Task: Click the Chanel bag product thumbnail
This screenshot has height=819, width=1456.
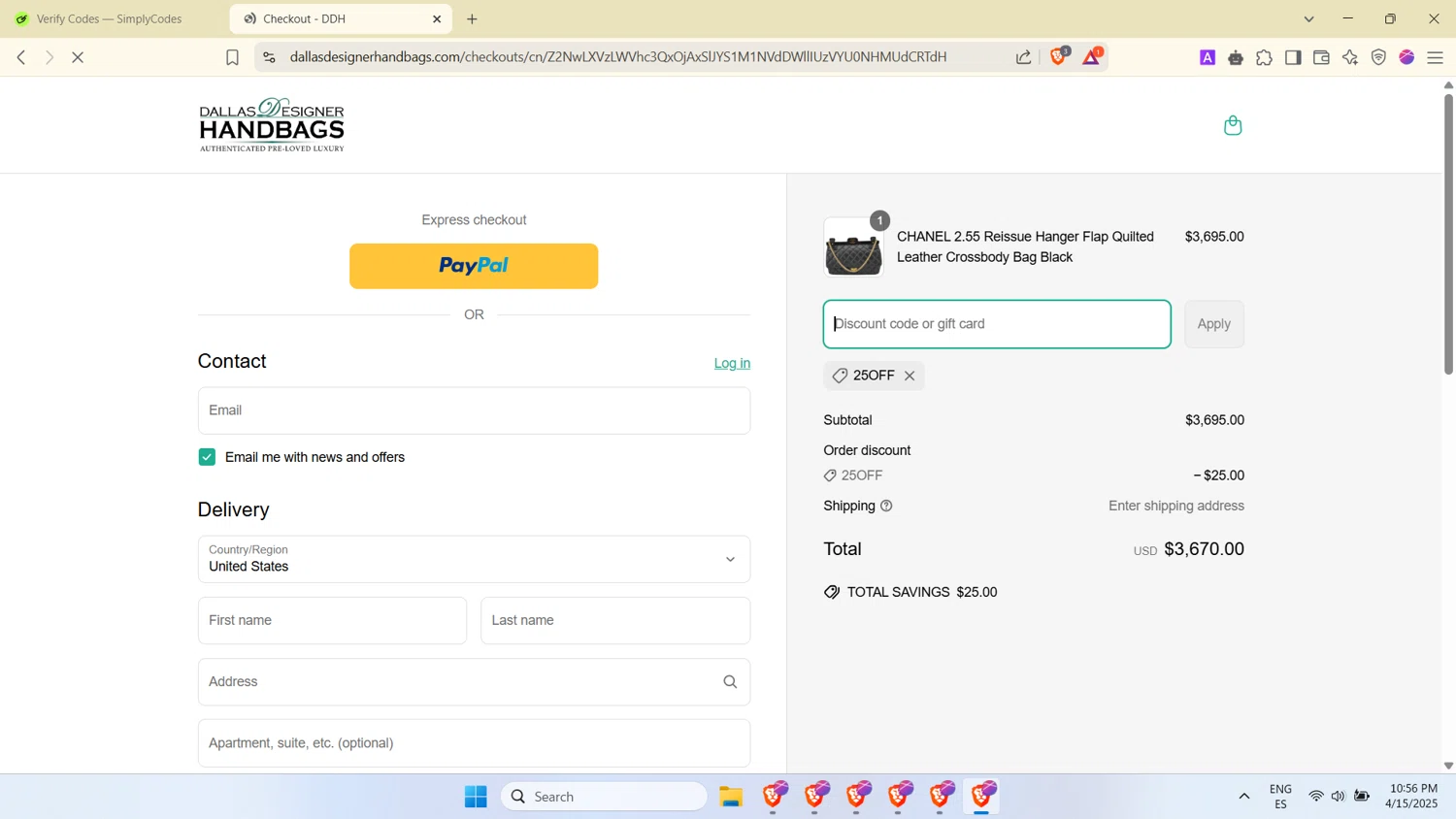Action: coord(853,247)
